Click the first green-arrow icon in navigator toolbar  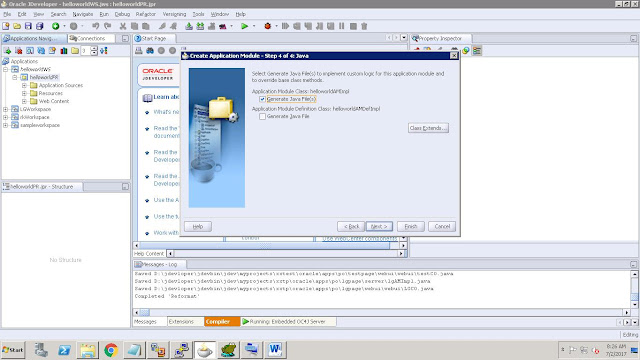pos(7,51)
